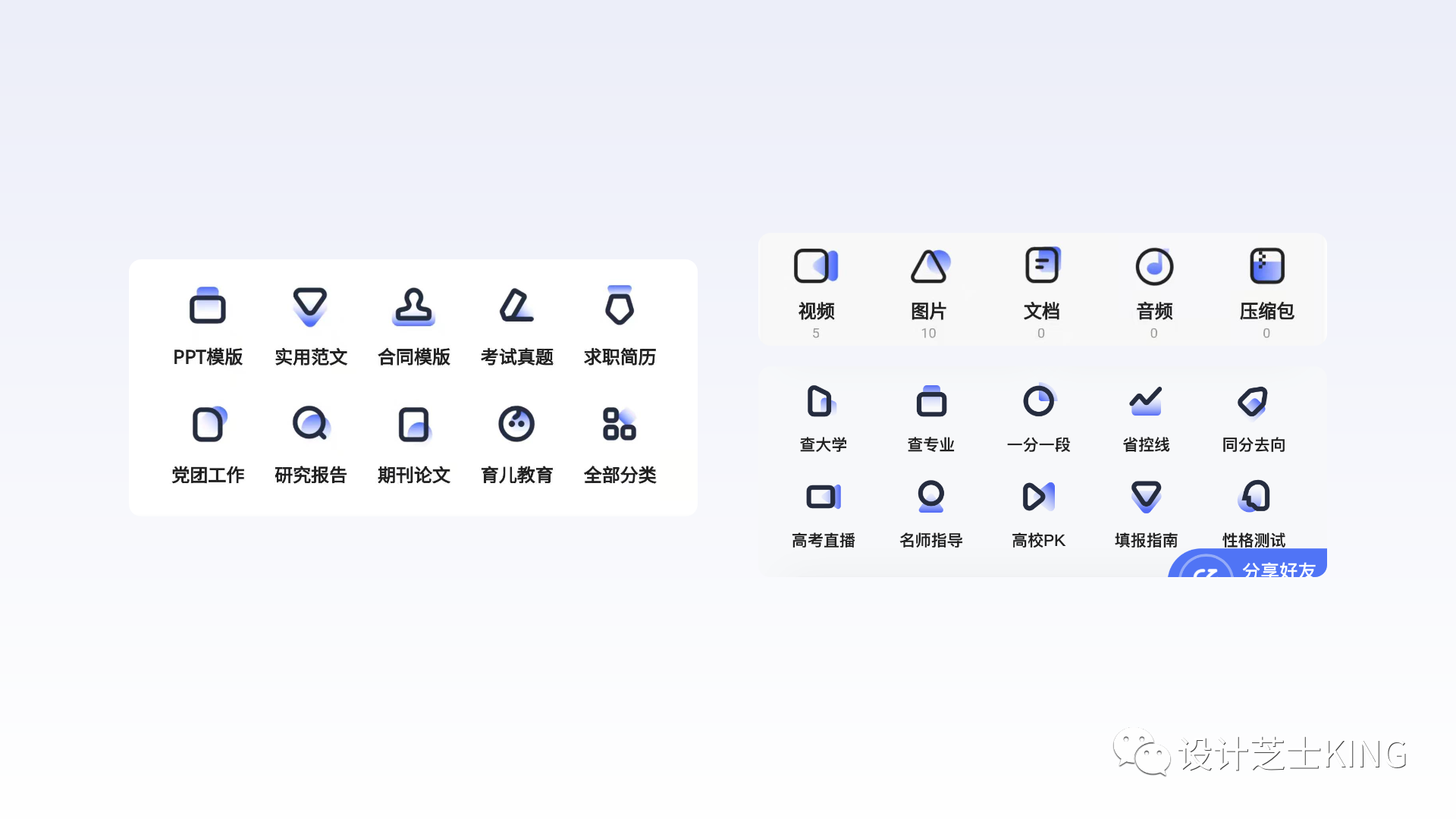Select the 实用范文 icon

coord(310,306)
